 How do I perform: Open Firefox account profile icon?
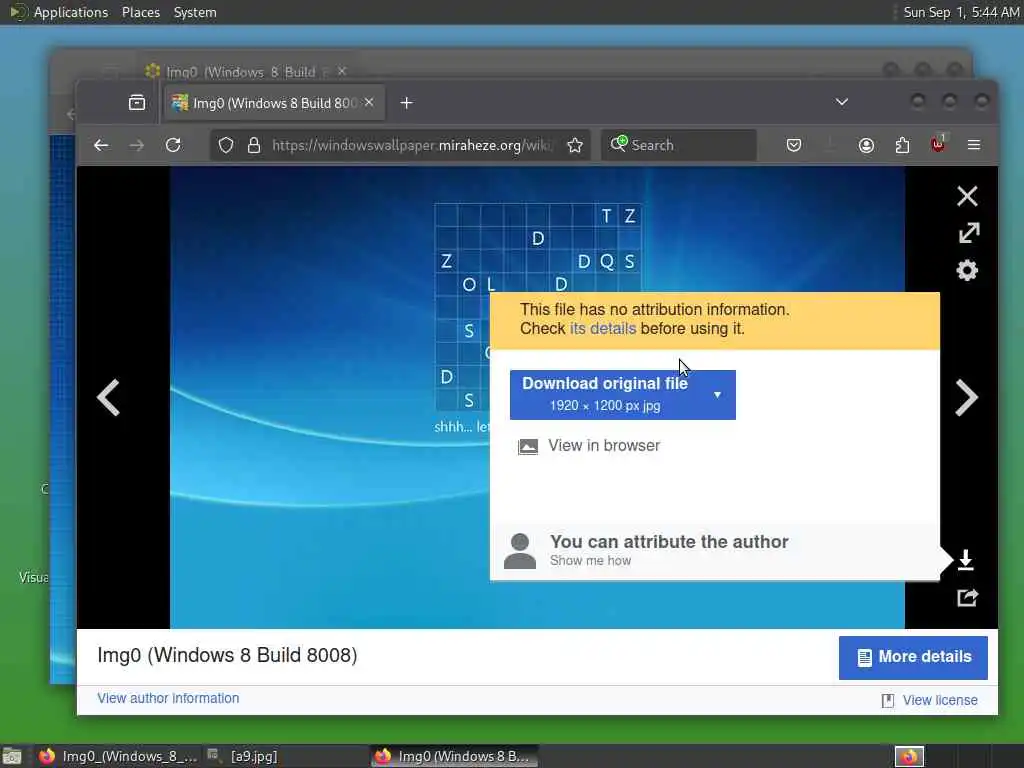click(866, 145)
